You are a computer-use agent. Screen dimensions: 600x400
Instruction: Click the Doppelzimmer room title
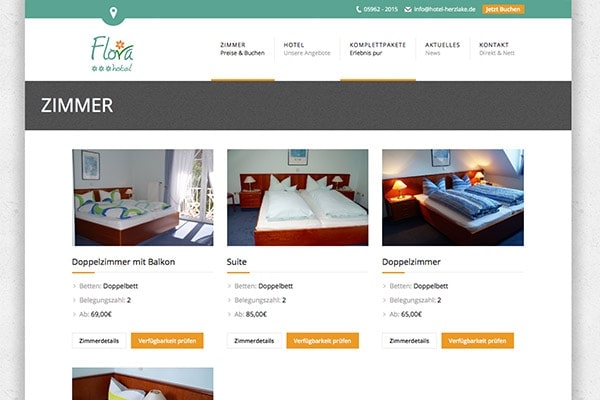tap(411, 262)
